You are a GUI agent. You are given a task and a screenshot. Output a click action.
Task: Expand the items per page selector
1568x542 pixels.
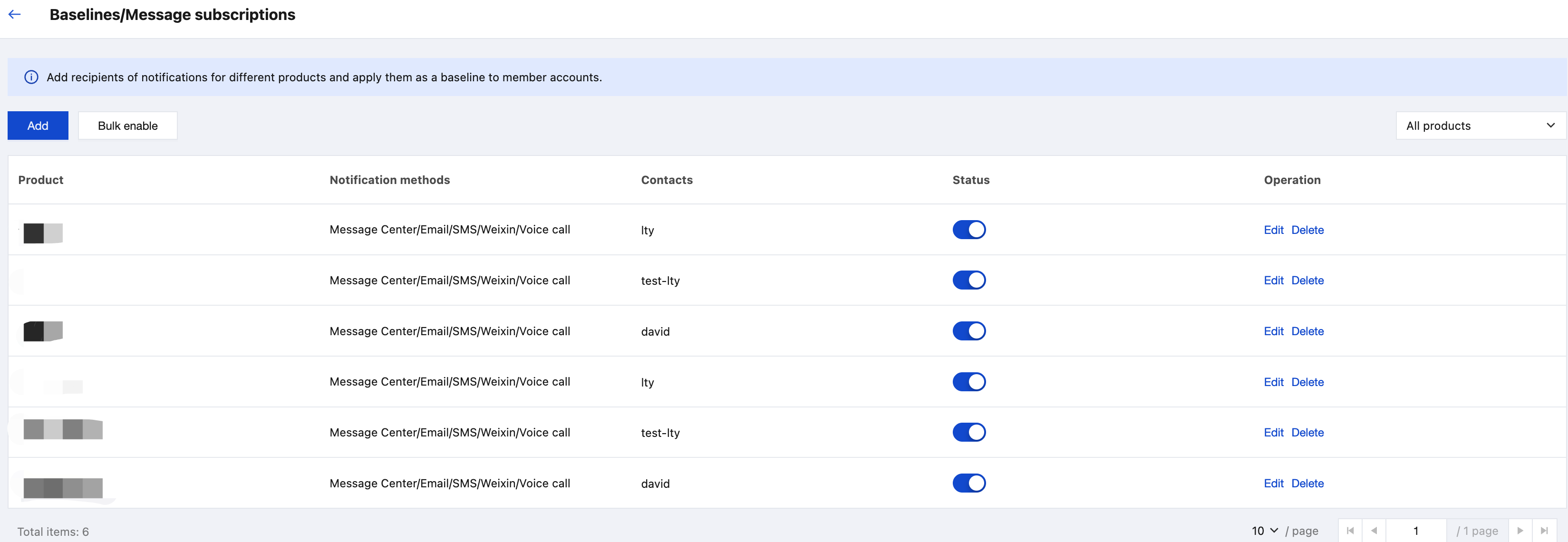pyautogui.click(x=1265, y=531)
